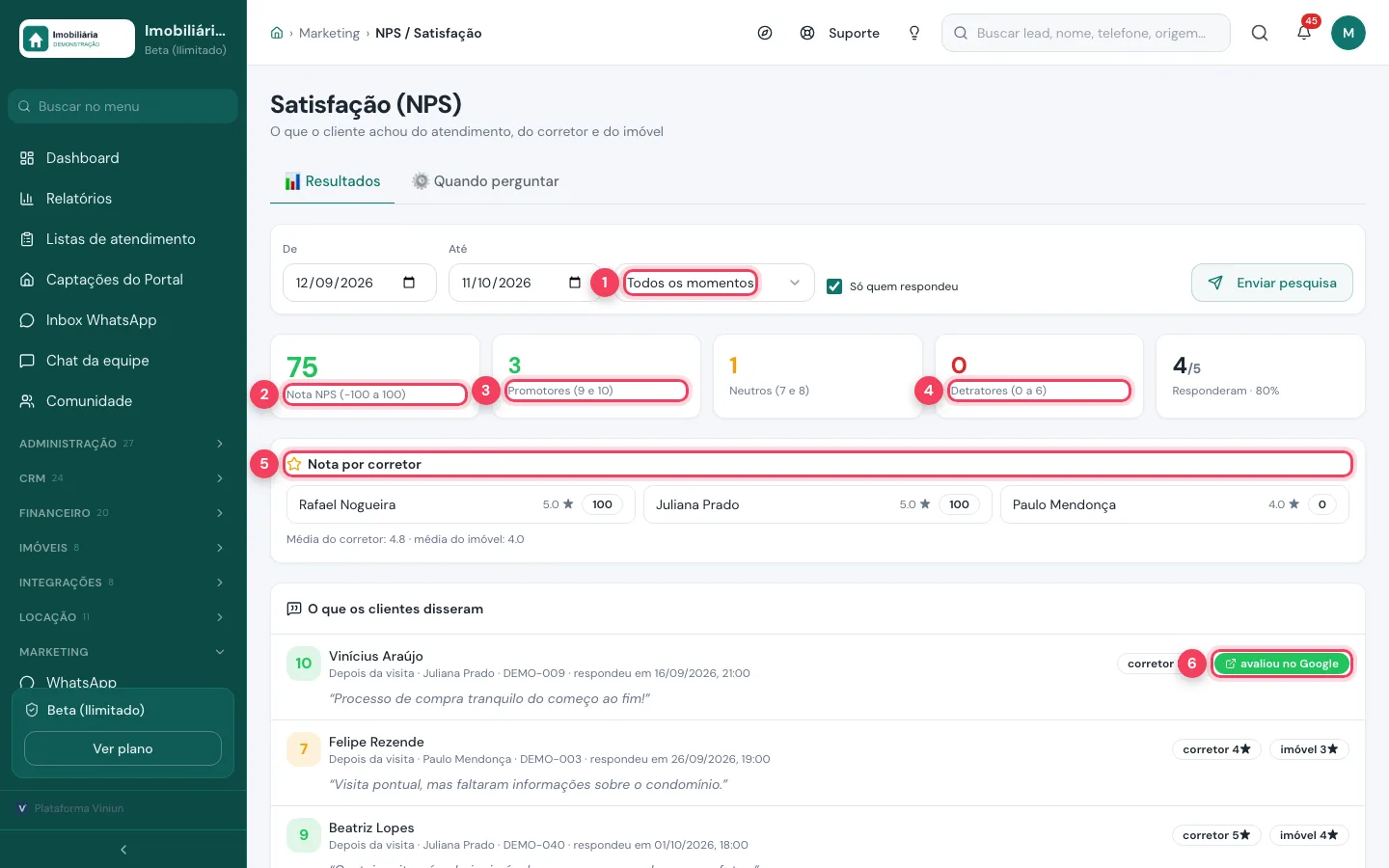The image size is (1389, 868).
Task: Open Suporte in the top bar
Action: 840,33
